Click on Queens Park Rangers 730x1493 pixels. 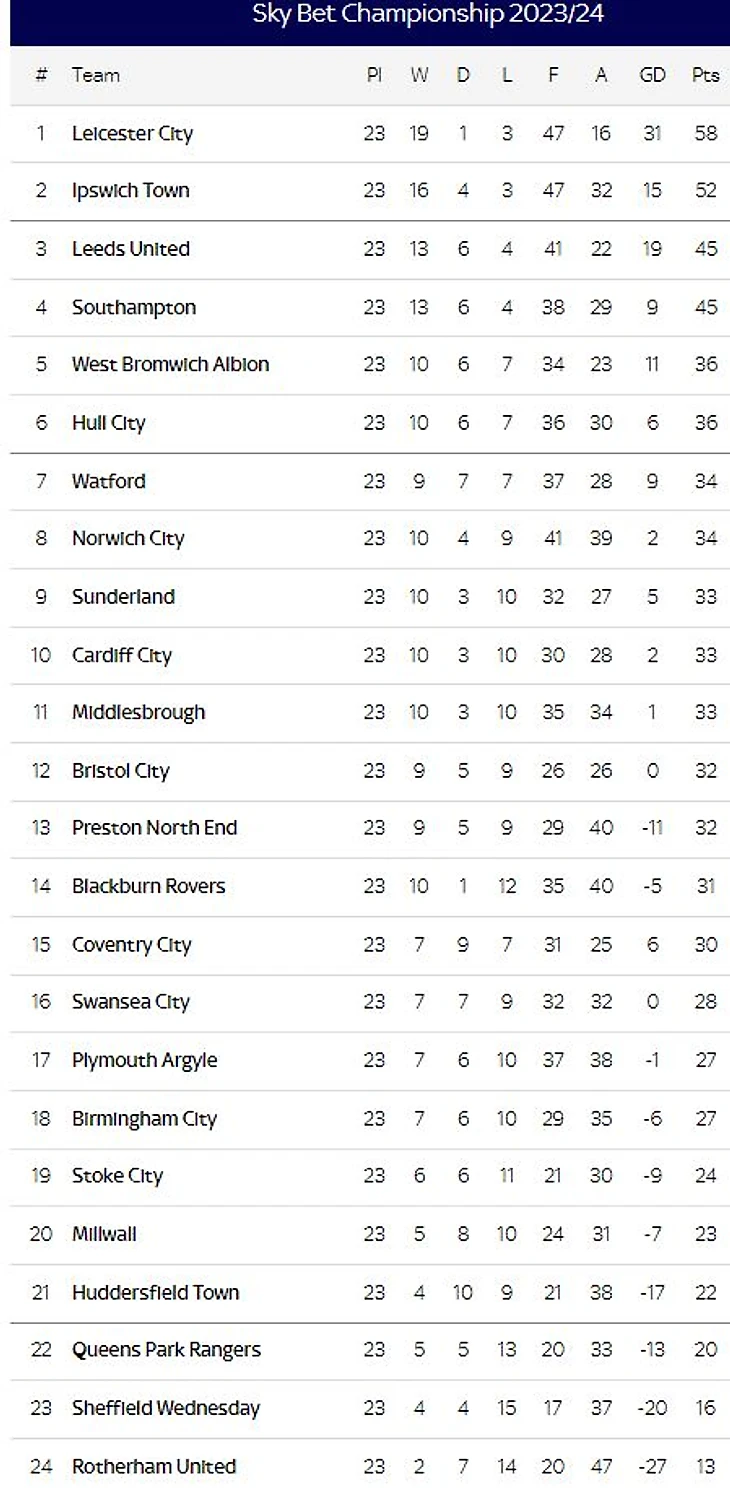[166, 1349]
